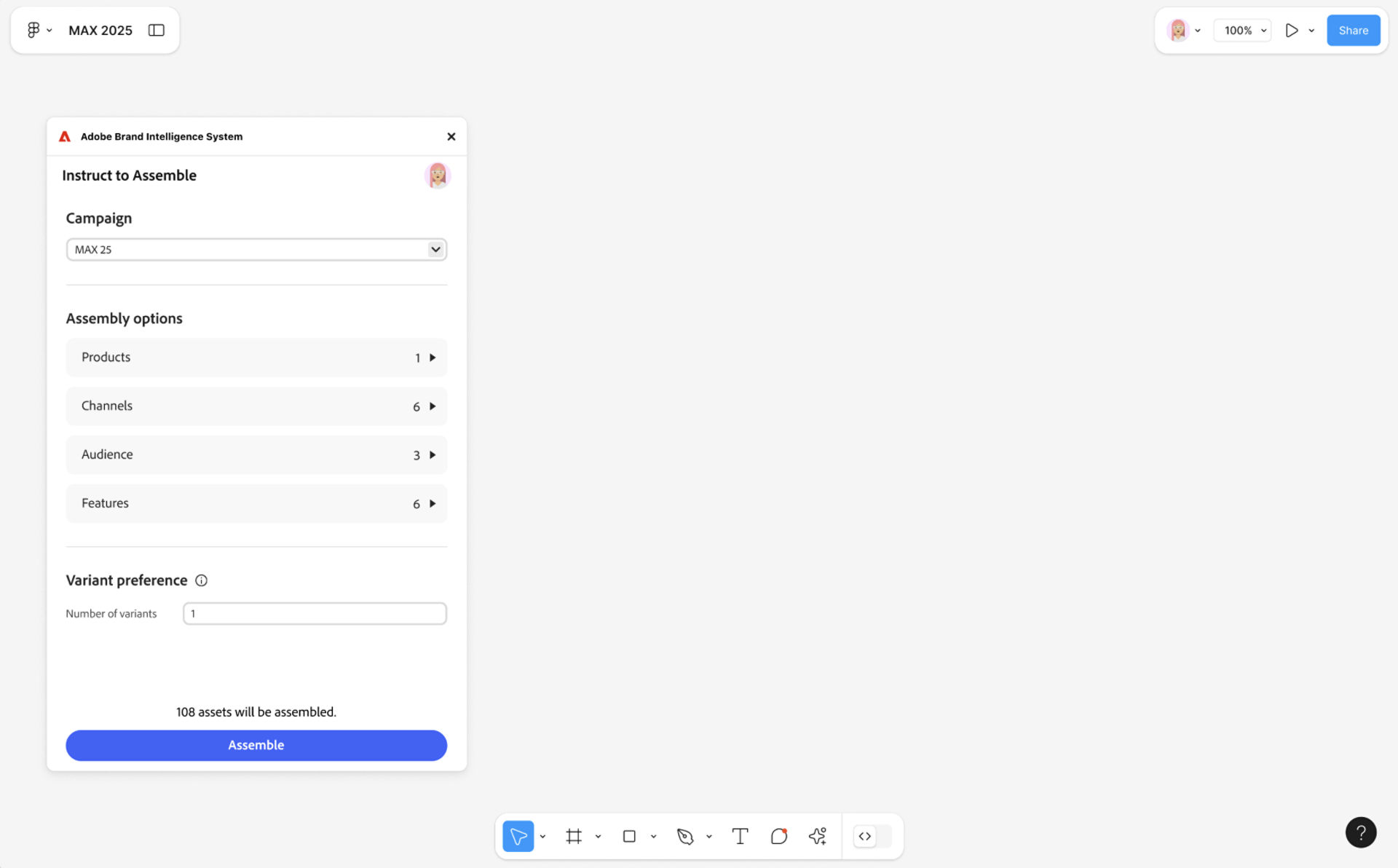Select the Move tool
Image resolution: width=1398 pixels, height=868 pixels.
[x=518, y=836]
